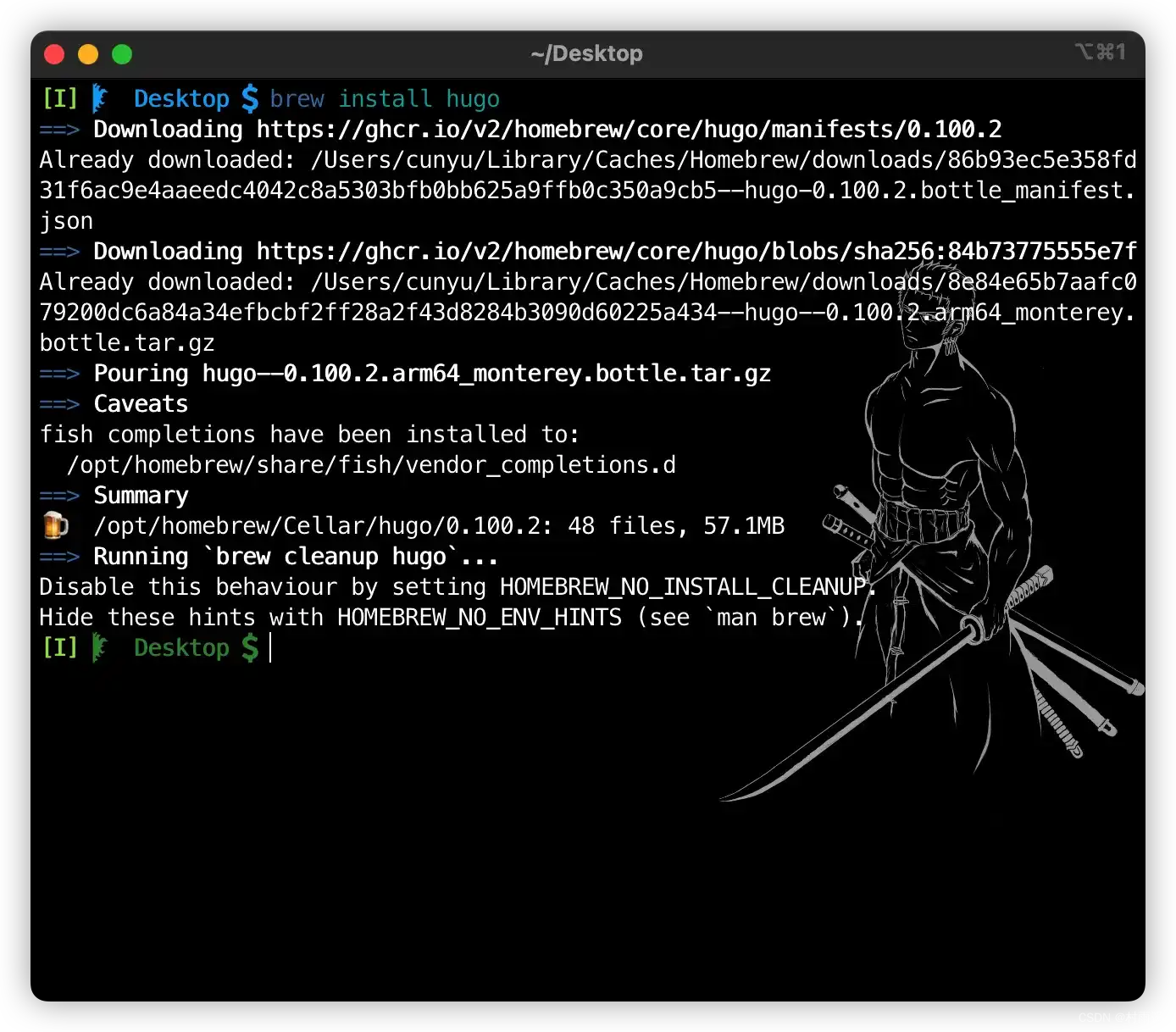Minimize the terminal with the yellow button

88,54
